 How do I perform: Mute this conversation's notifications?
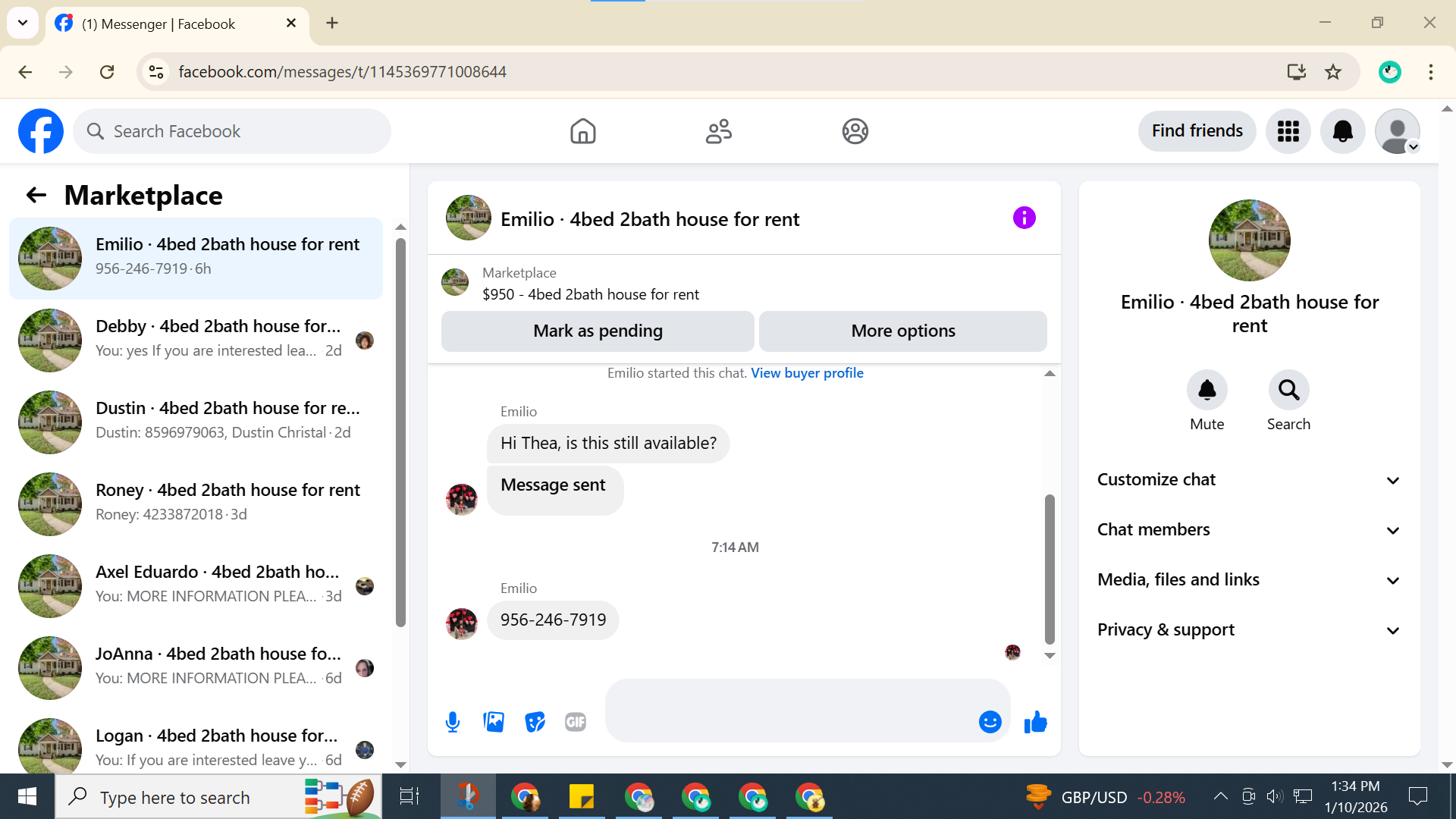click(1207, 391)
